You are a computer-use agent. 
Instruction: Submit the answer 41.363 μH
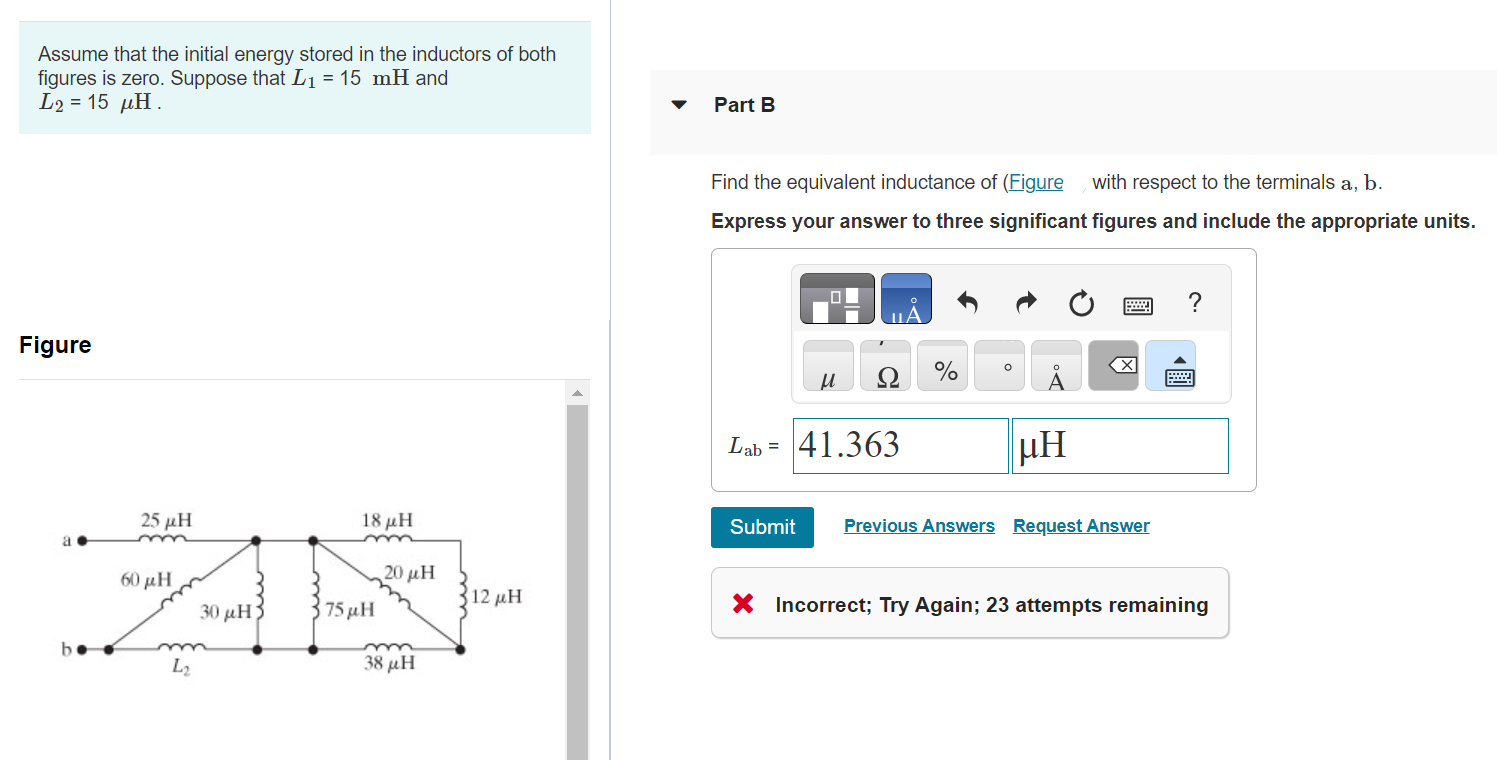(x=761, y=527)
